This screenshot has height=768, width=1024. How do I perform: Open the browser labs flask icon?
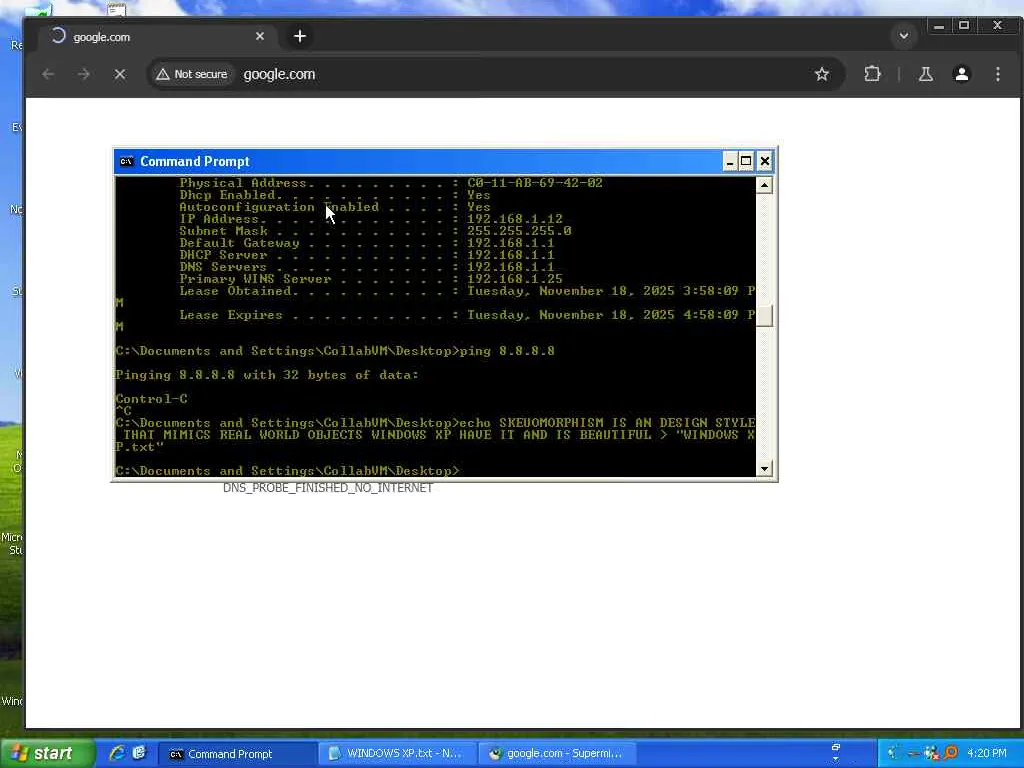(925, 74)
